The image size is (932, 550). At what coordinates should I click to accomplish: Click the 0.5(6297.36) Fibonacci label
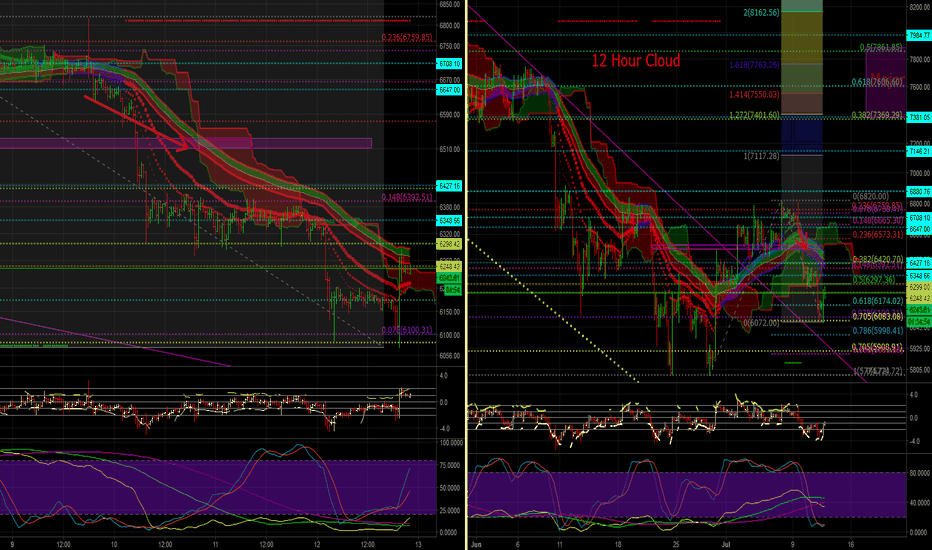874,279
